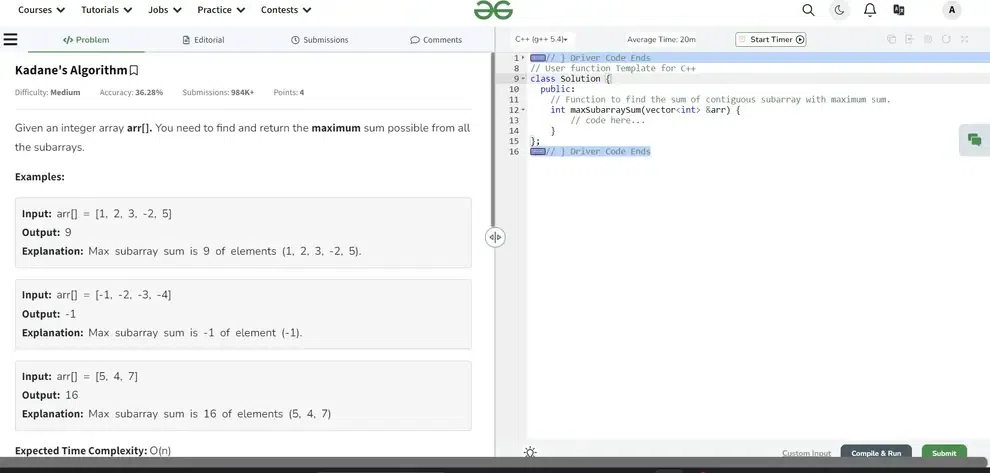Screen dimensions: 990x473
Task: Open the Tutorials dropdown
Action: [x=107, y=10]
